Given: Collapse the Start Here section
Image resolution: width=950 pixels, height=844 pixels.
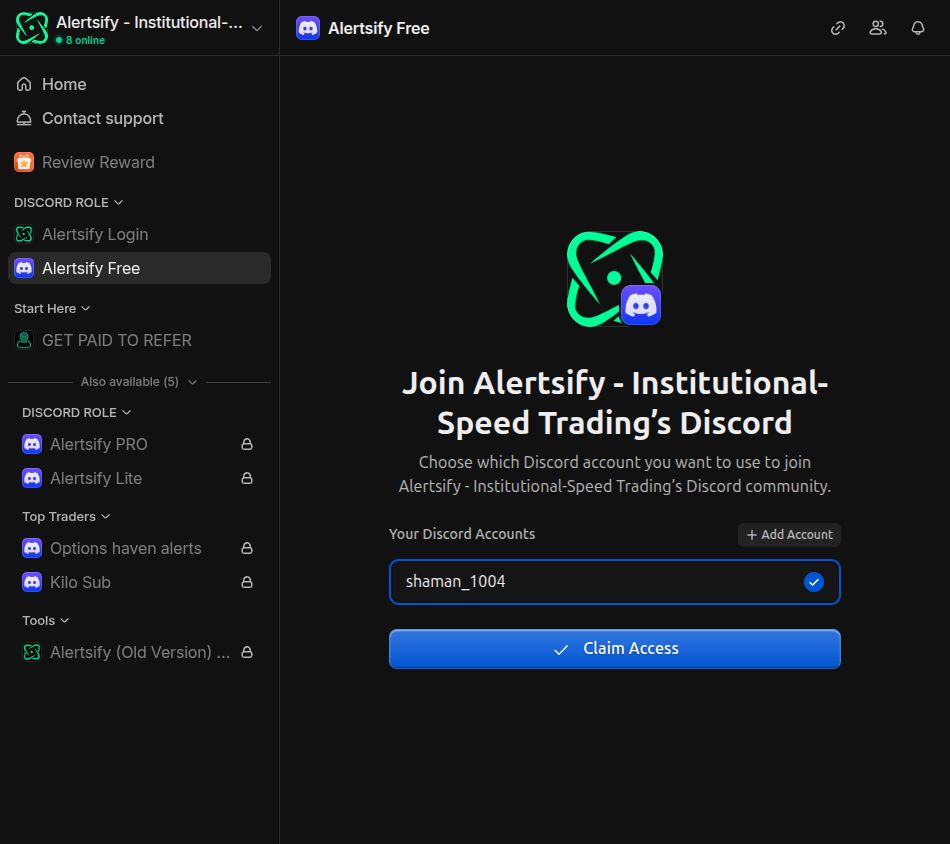Looking at the screenshot, I should 52,308.
